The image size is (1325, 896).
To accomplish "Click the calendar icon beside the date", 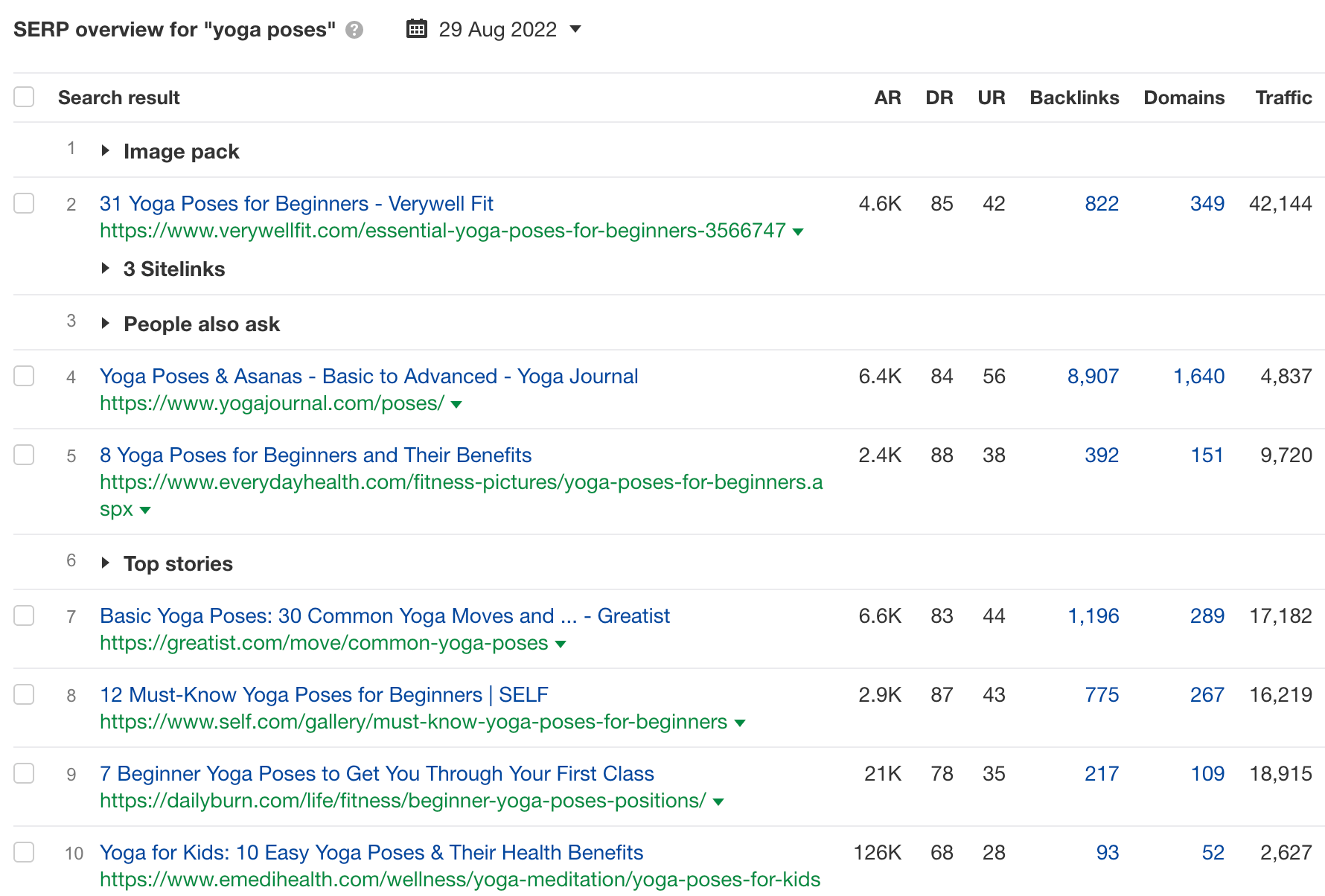I will (417, 29).
